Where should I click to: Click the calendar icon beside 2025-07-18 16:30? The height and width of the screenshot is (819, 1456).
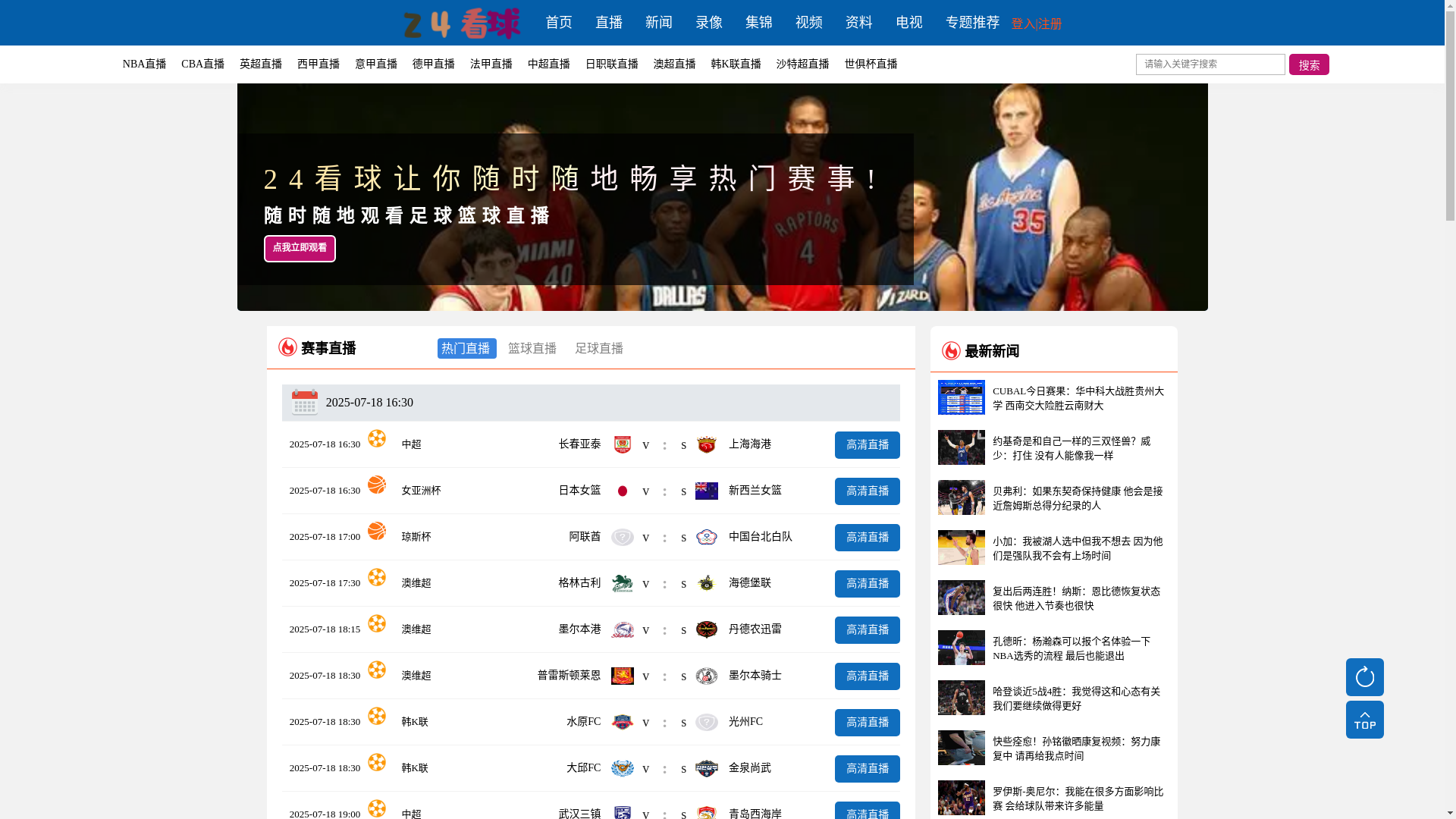[x=305, y=403]
